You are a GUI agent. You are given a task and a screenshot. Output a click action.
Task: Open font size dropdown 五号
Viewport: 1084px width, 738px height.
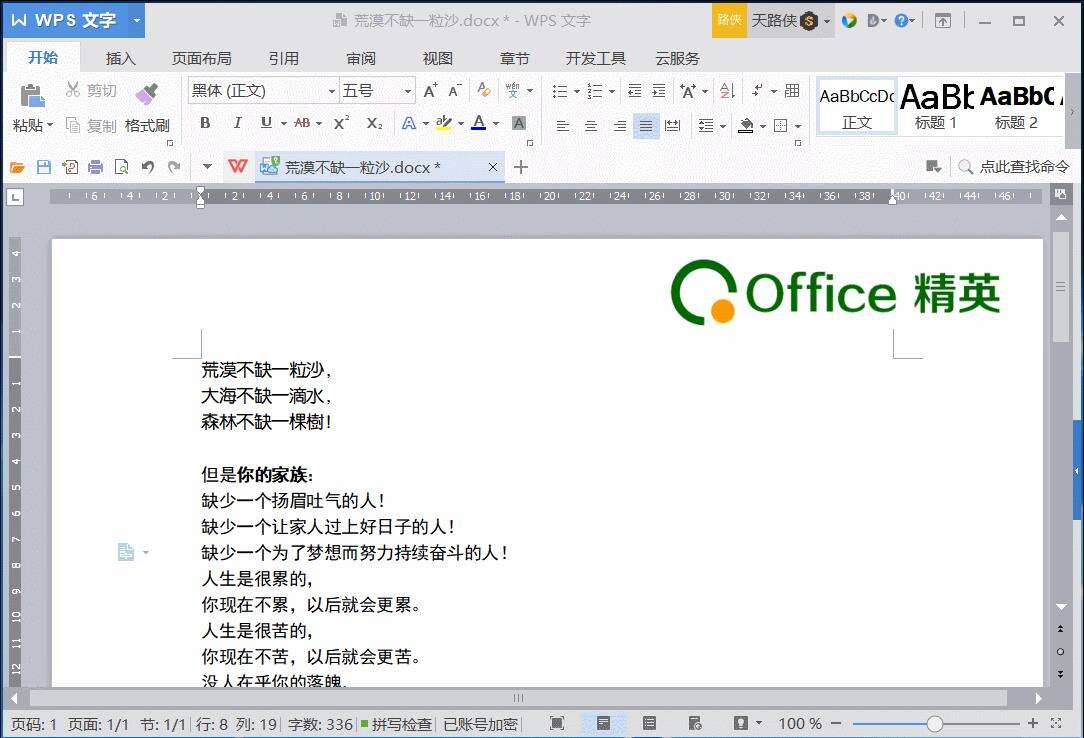(407, 91)
